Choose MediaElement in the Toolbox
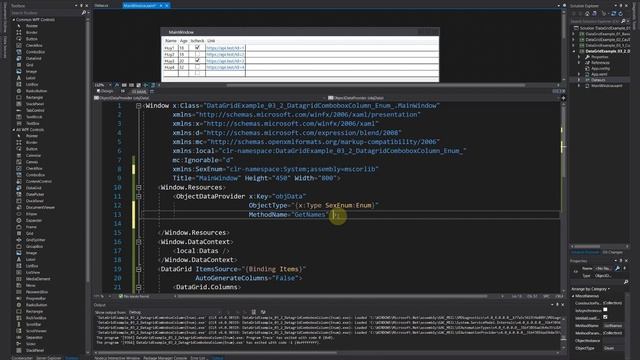 38,279
